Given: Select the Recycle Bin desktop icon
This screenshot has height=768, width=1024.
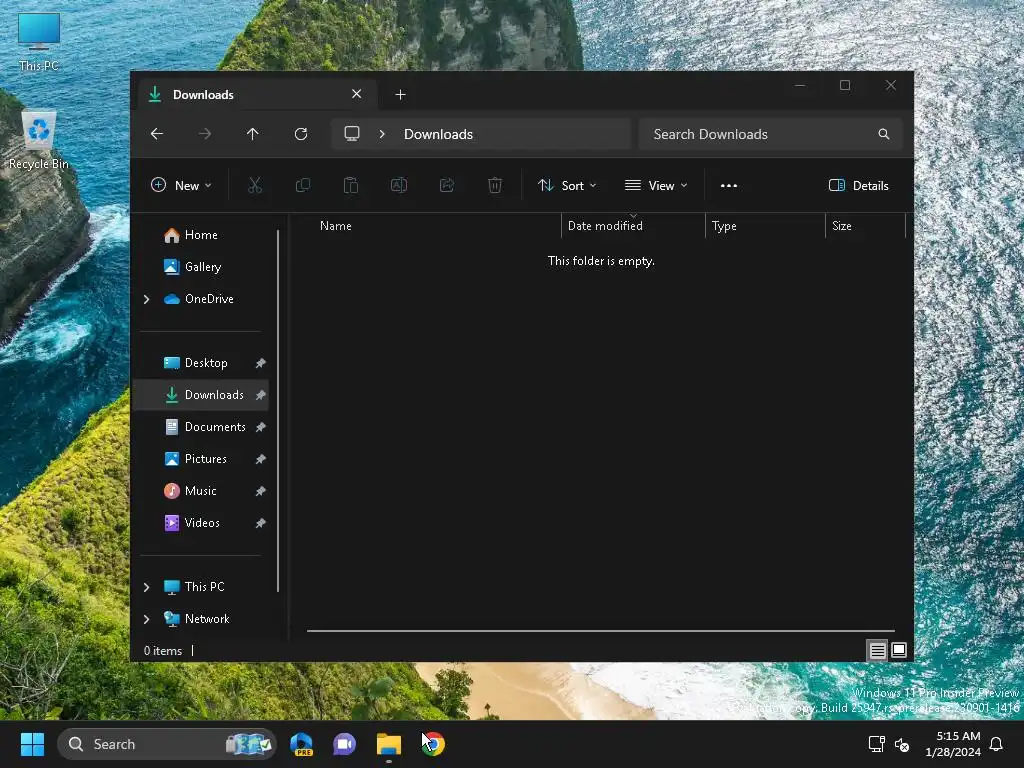Looking at the screenshot, I should pyautogui.click(x=39, y=140).
